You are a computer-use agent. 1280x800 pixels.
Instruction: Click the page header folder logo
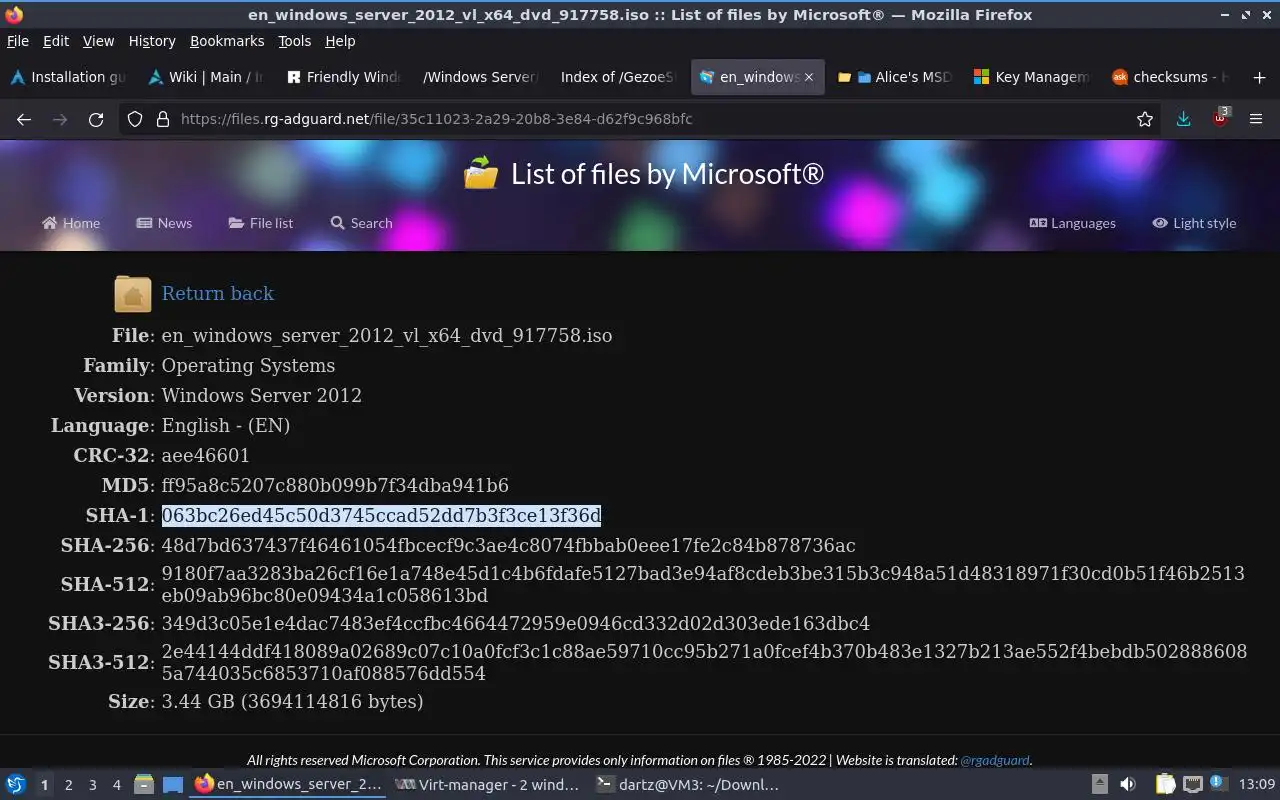click(481, 173)
